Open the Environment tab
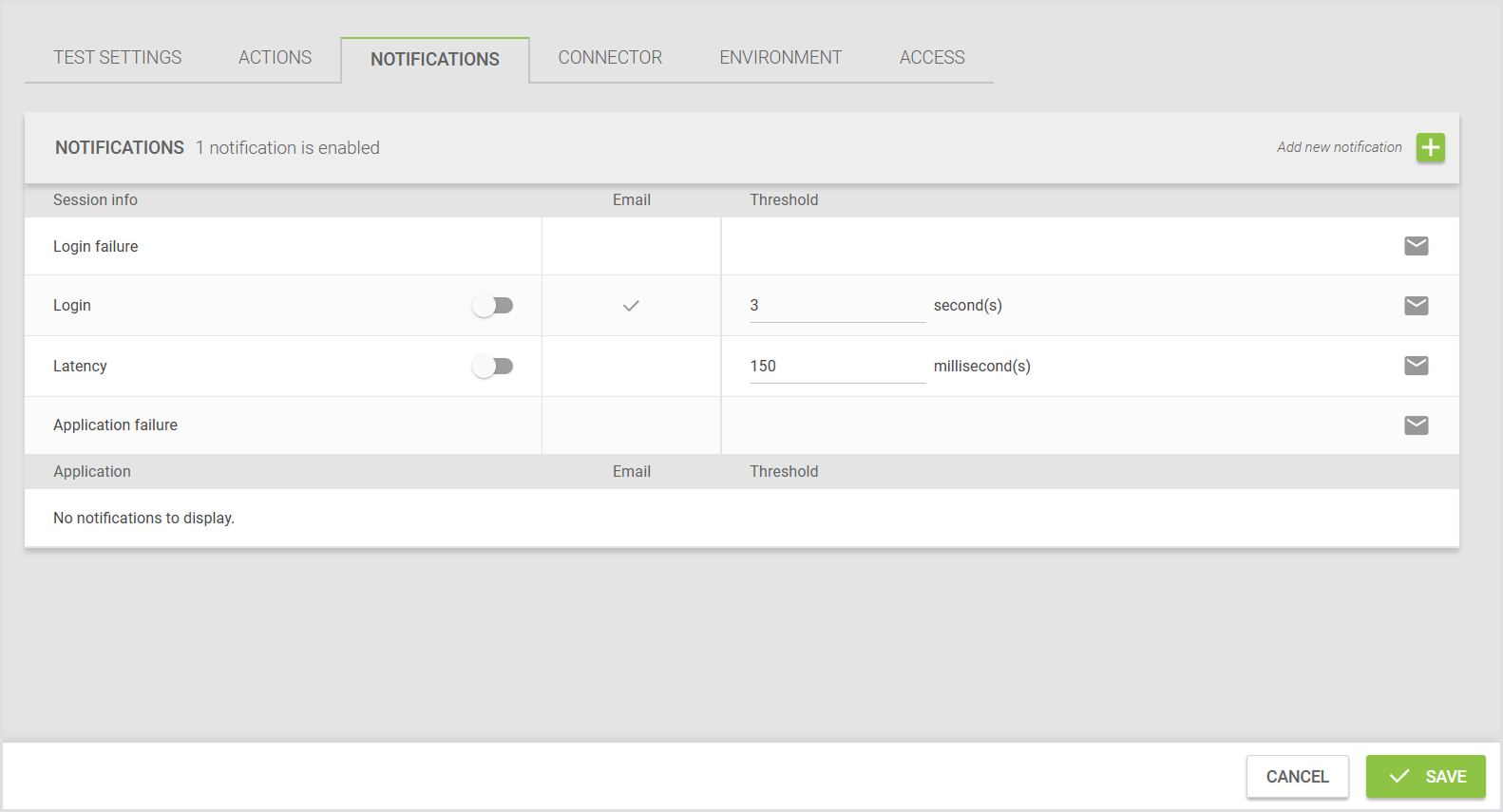The image size is (1503, 812). (780, 58)
